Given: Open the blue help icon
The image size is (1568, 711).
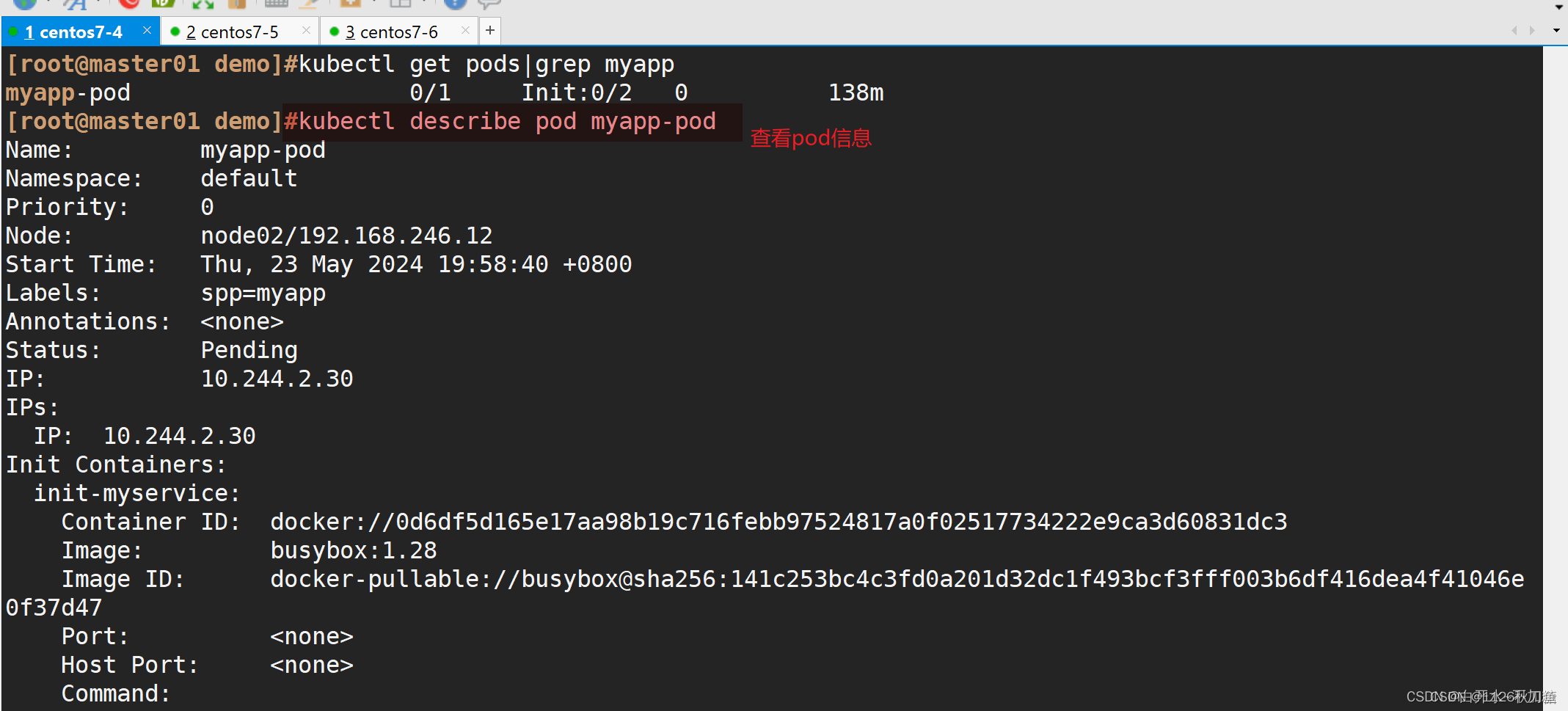Looking at the screenshot, I should [455, 3].
